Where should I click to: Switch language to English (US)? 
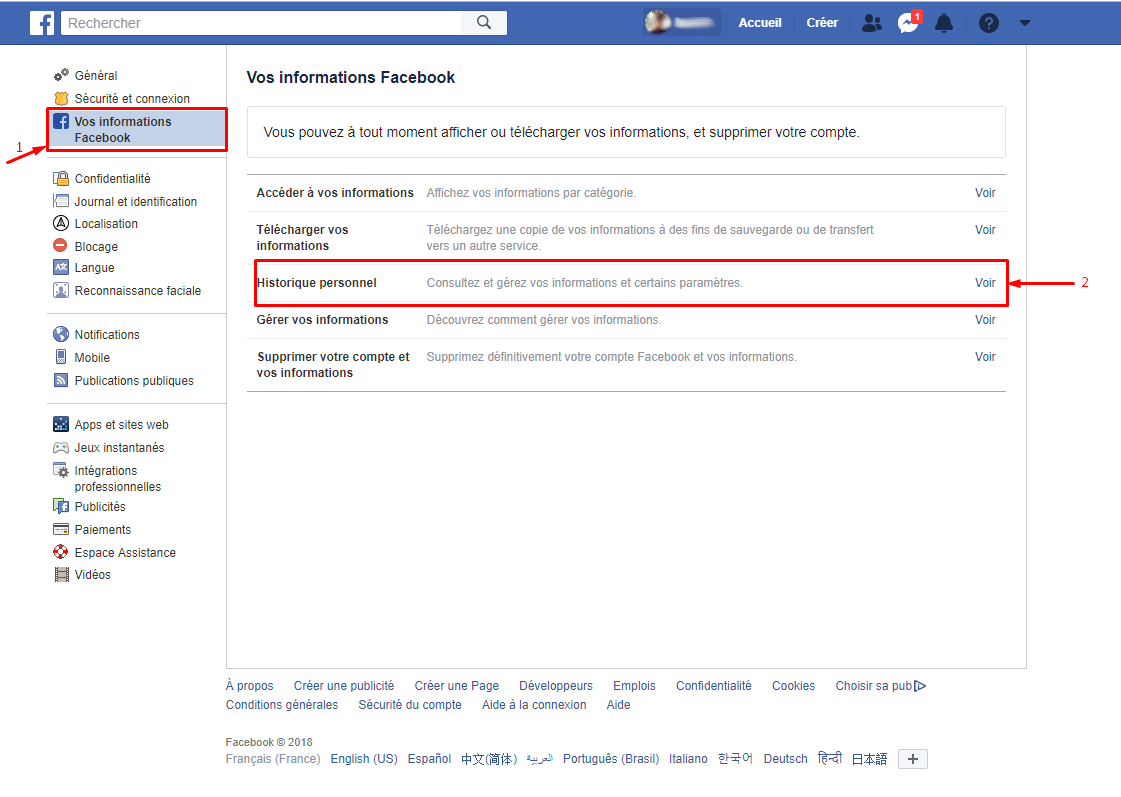point(364,759)
